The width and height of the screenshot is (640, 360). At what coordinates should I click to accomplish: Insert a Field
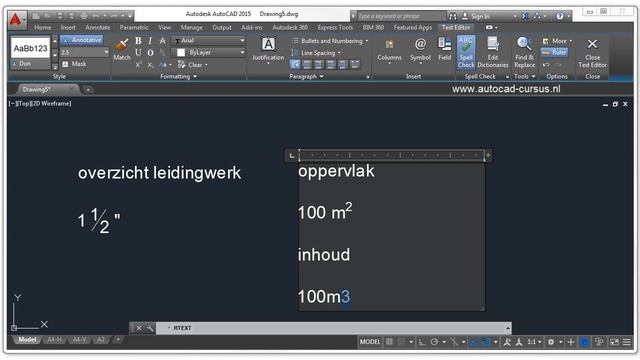(444, 49)
